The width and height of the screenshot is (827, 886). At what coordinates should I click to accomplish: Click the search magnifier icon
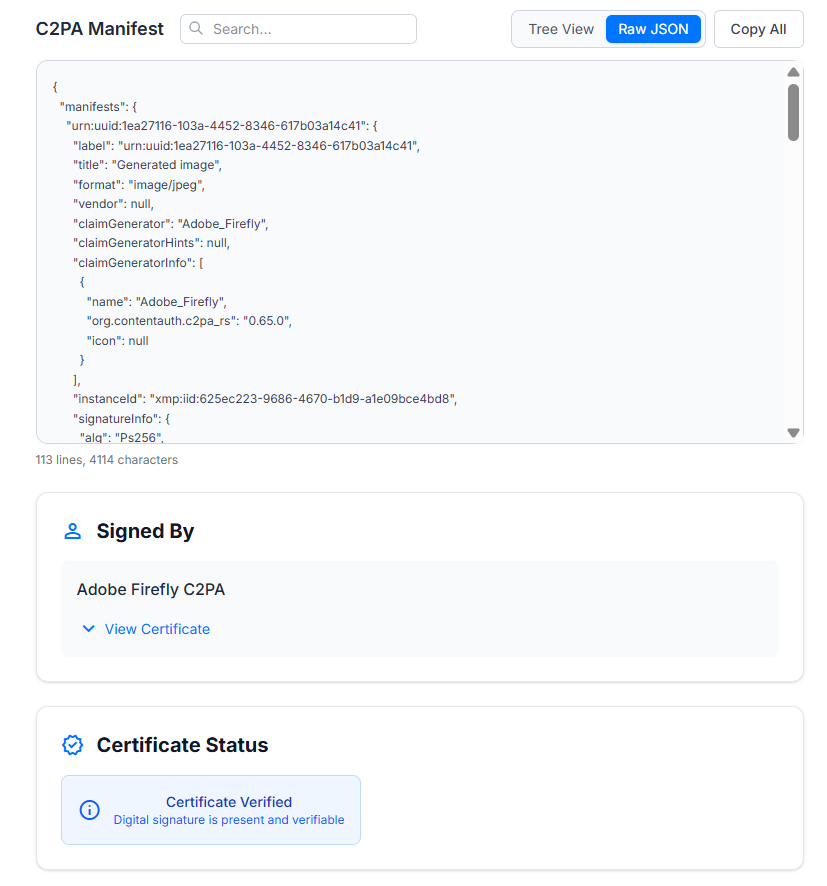point(196,29)
